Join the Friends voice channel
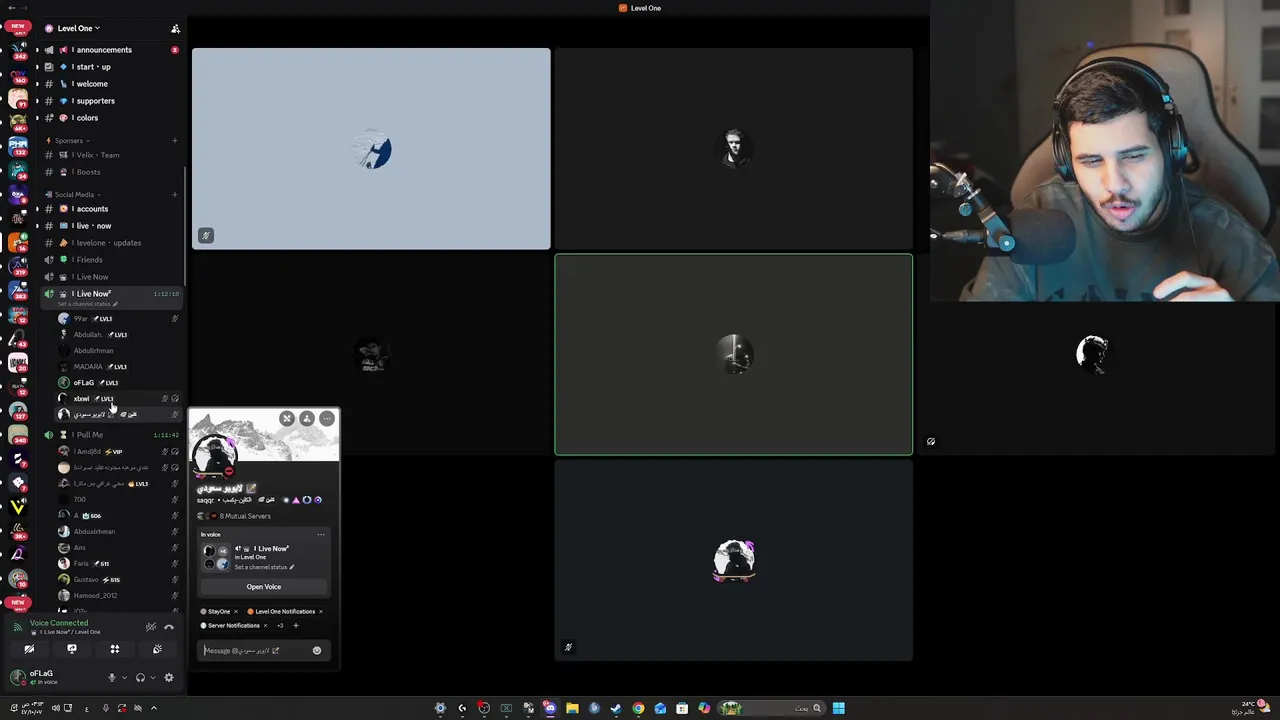Image resolution: width=1280 pixels, height=720 pixels. pyautogui.click(x=110, y=260)
